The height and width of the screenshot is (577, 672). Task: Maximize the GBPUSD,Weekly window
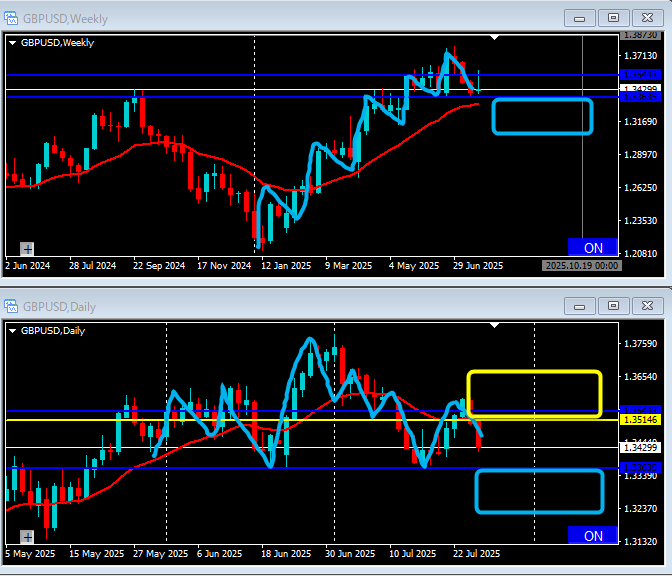coord(613,18)
